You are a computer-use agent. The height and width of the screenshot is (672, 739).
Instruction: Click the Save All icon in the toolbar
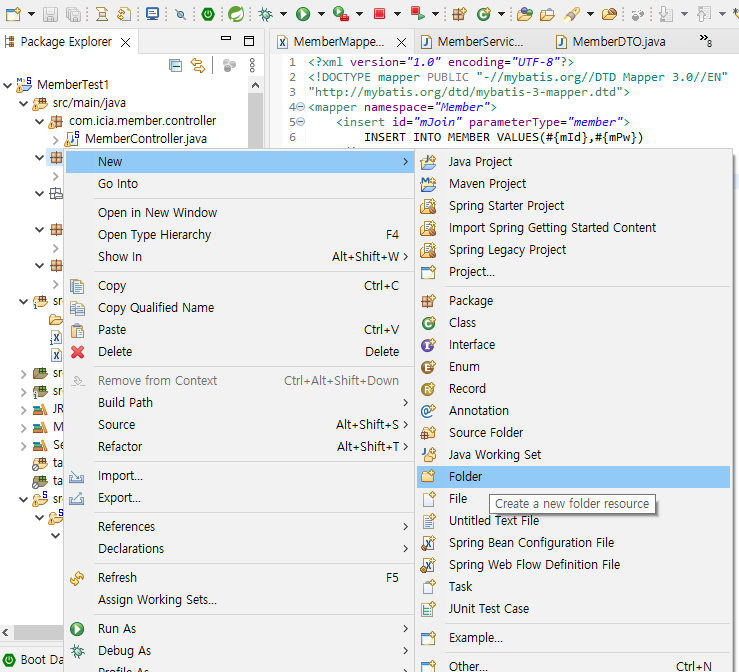73,14
